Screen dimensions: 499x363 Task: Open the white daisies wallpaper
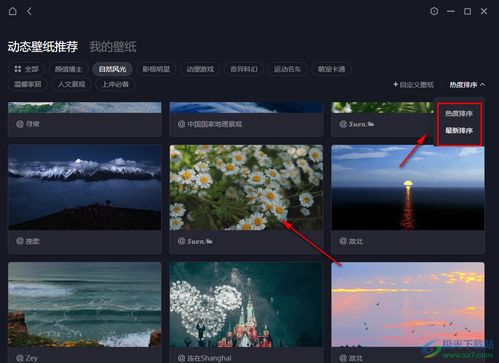click(x=246, y=187)
